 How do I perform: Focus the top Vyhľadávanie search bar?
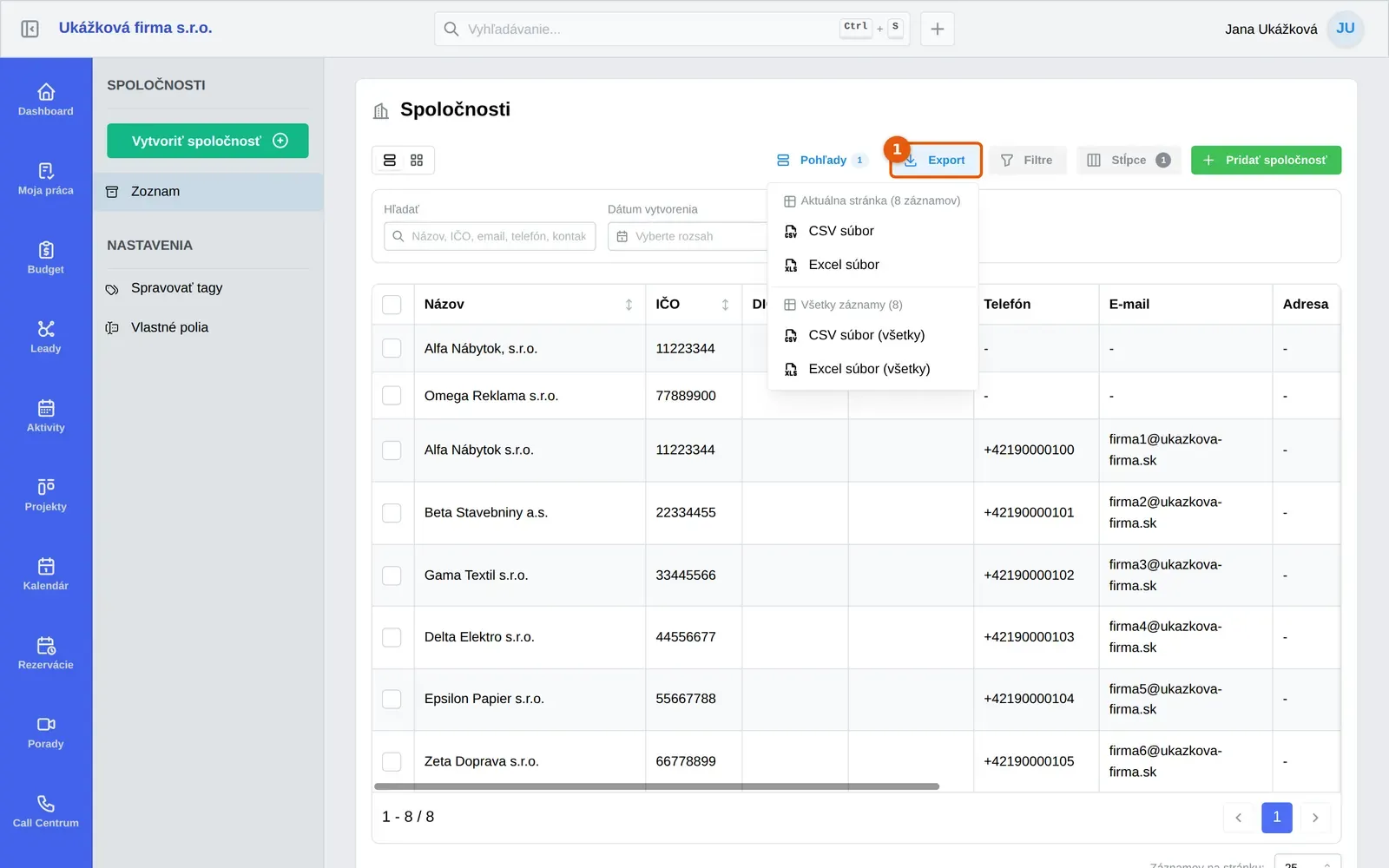pyautogui.click(x=672, y=29)
